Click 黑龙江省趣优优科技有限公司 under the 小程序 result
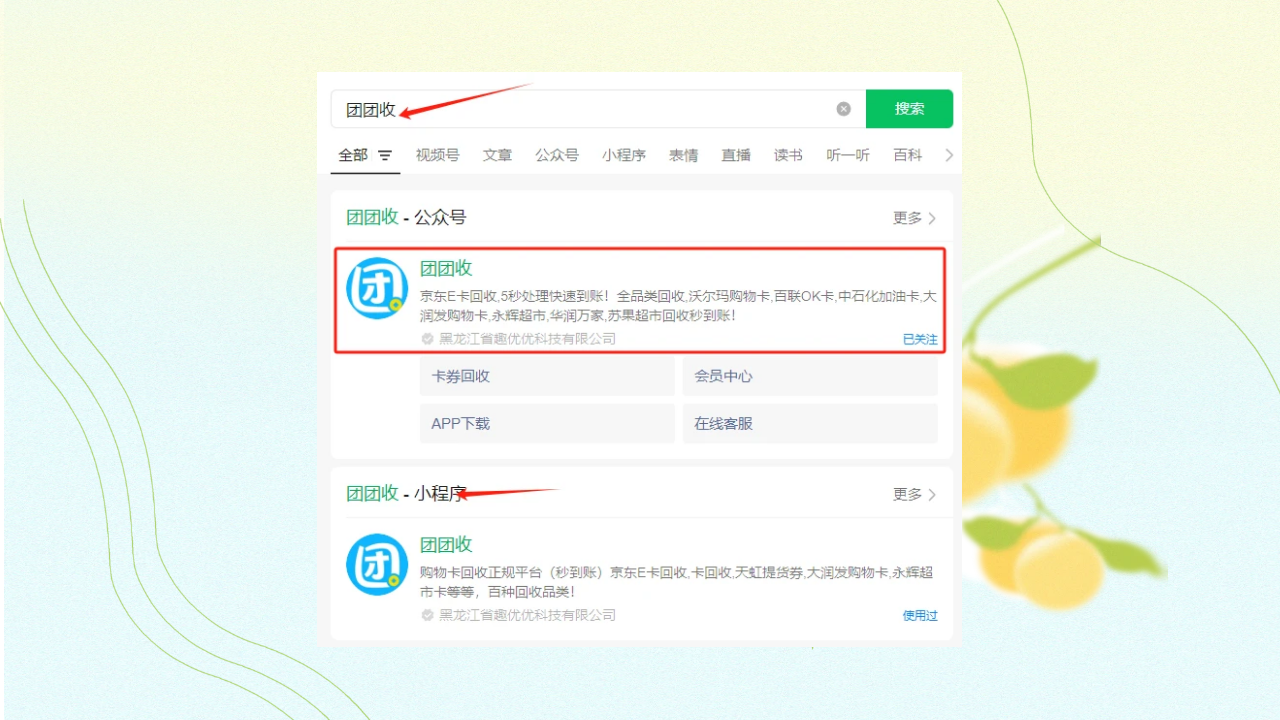Image resolution: width=1280 pixels, height=720 pixels. tap(528, 615)
